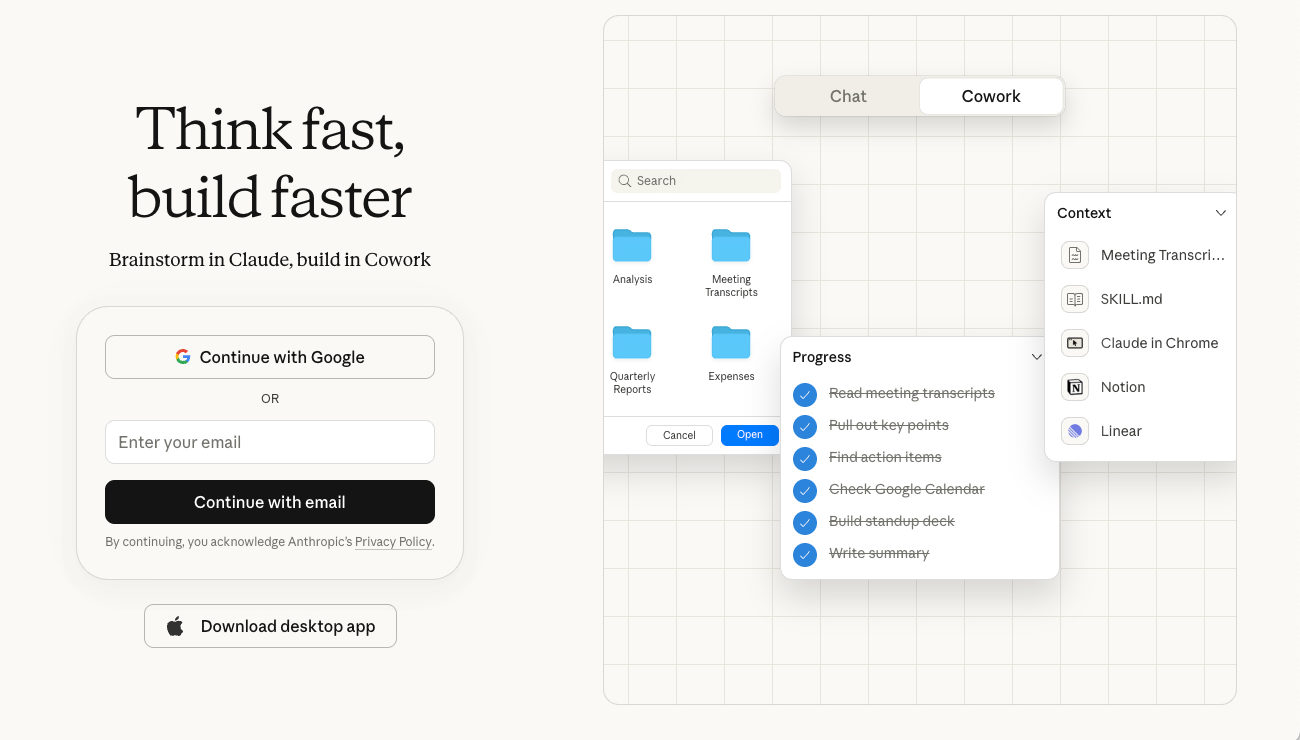Toggle the Build standup deck checkbox

pyautogui.click(x=805, y=522)
